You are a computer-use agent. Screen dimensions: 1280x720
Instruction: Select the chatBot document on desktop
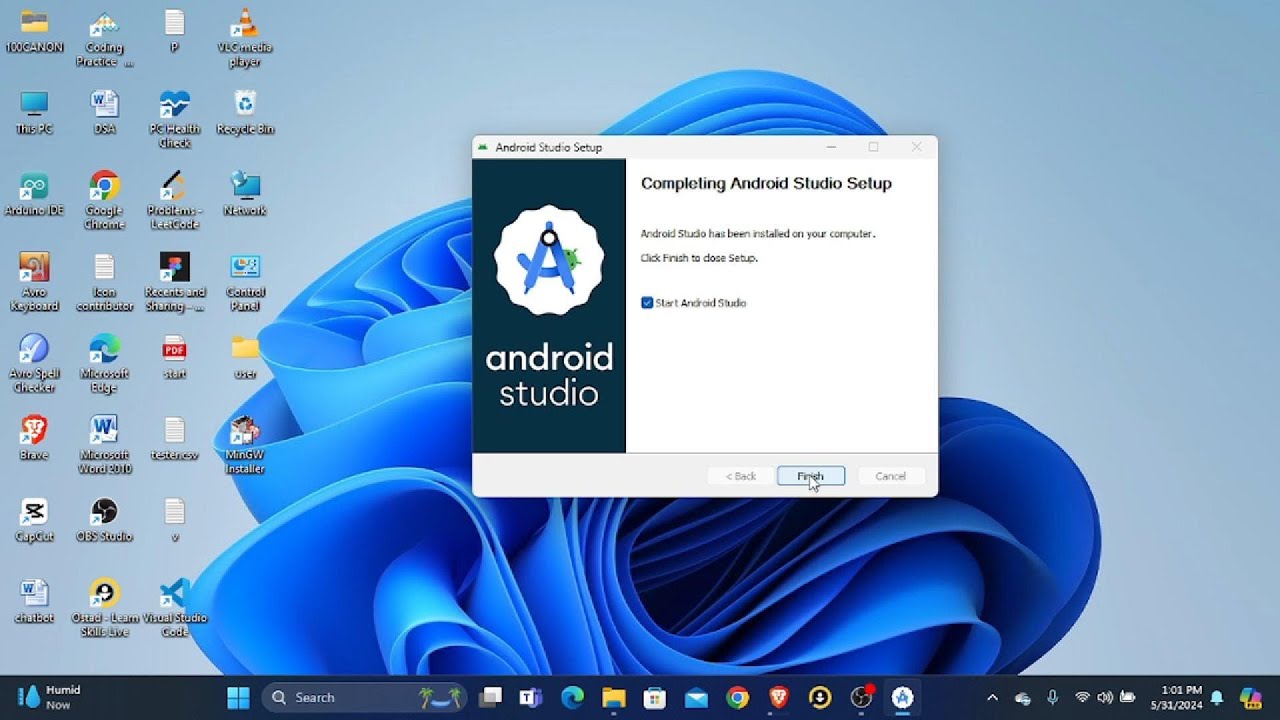[x=35, y=602]
